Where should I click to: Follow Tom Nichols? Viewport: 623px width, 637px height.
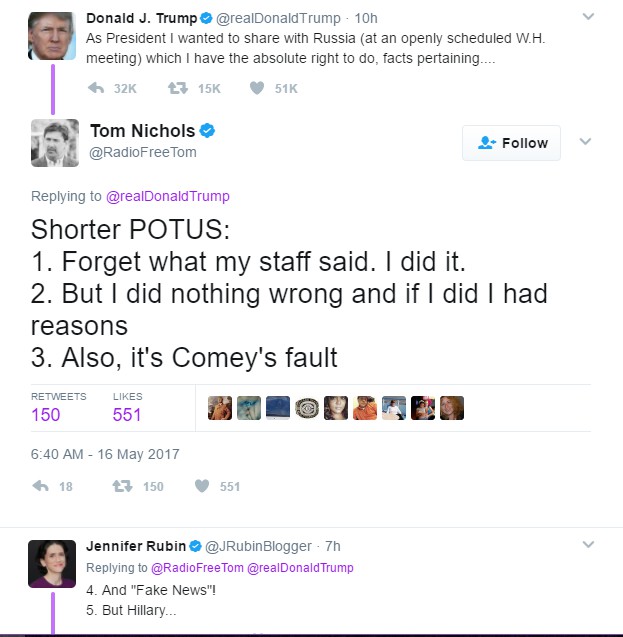[x=511, y=143]
